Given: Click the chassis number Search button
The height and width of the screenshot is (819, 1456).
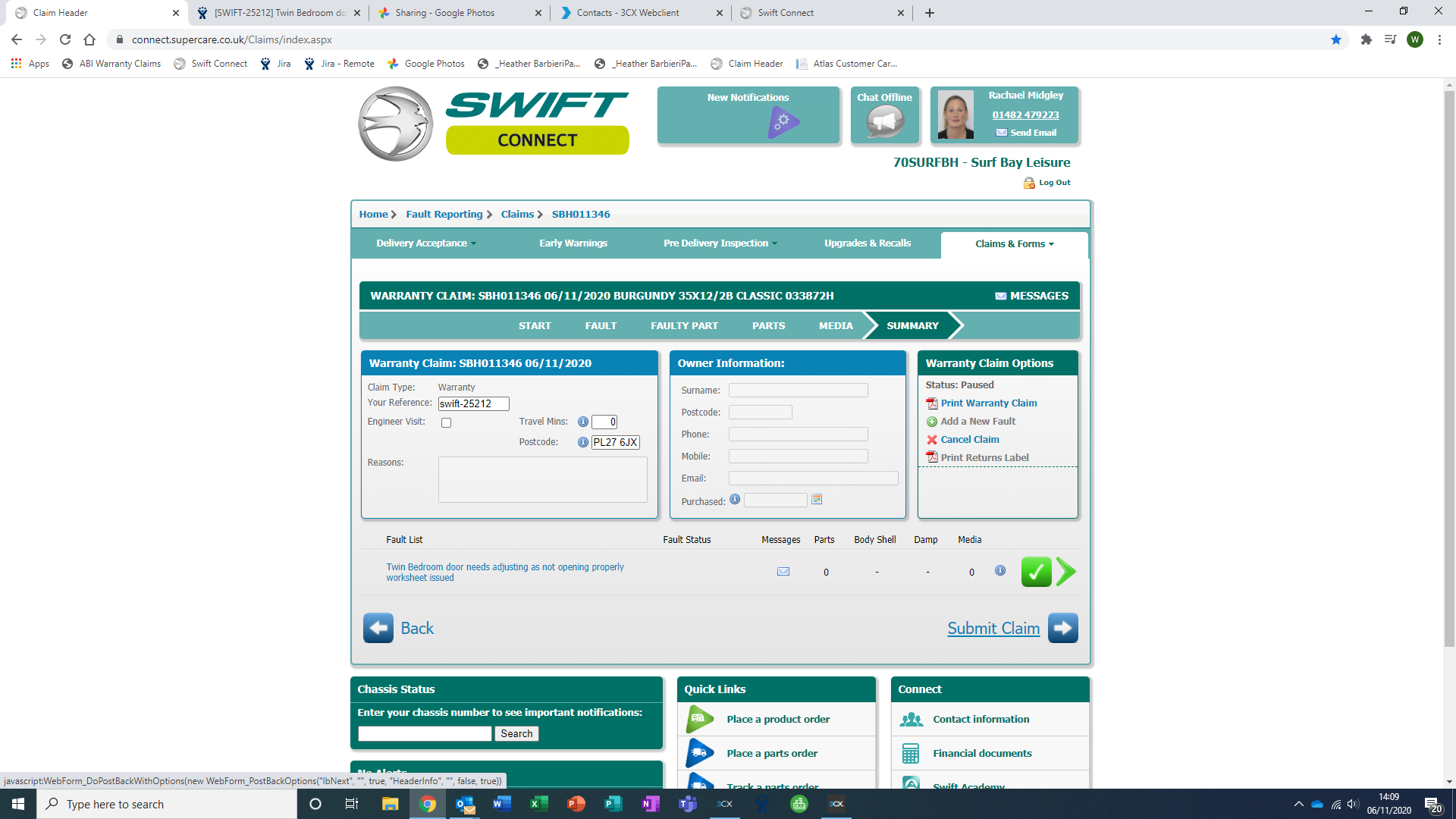Looking at the screenshot, I should coord(516,733).
